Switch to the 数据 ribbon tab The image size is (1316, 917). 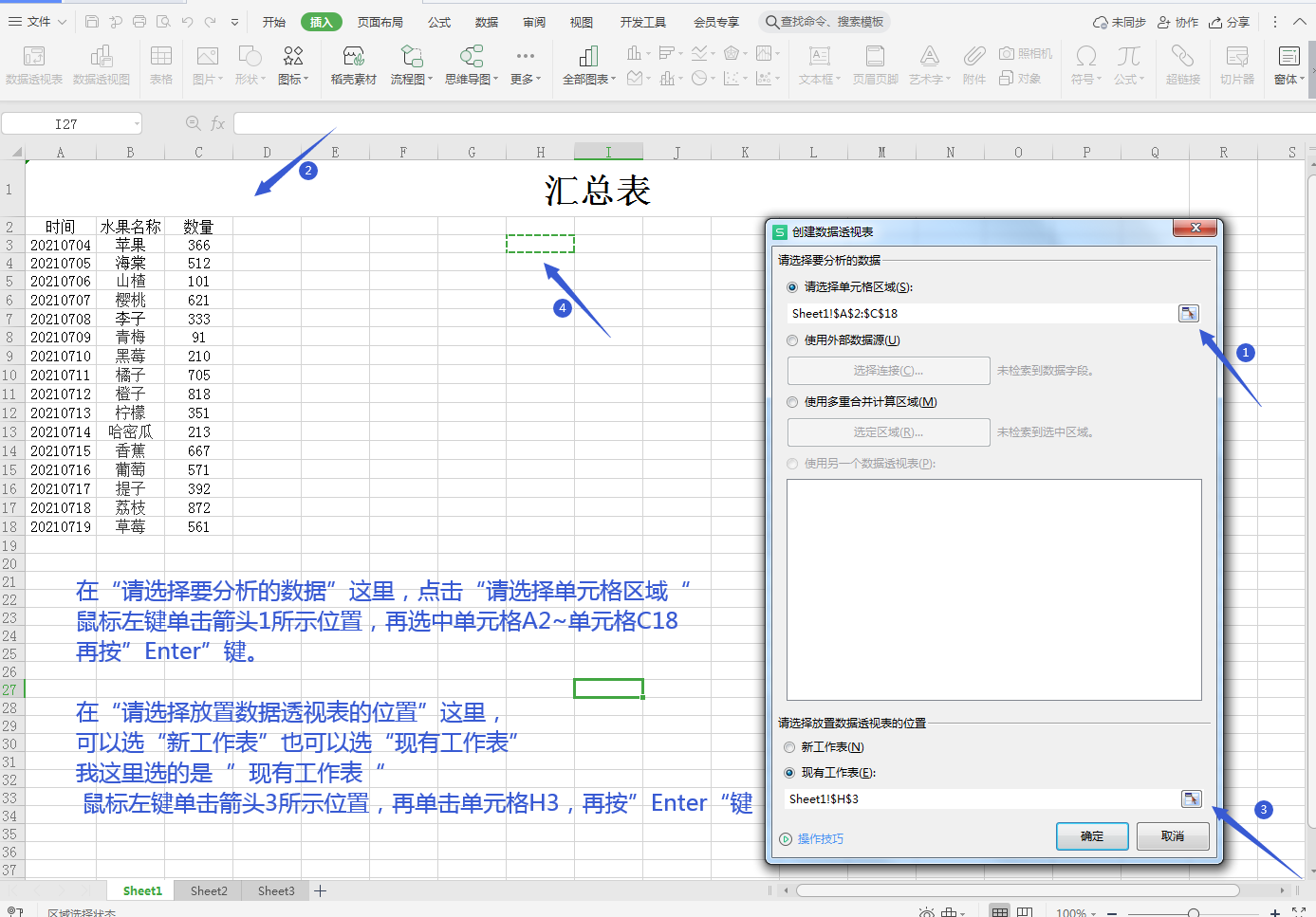487,22
